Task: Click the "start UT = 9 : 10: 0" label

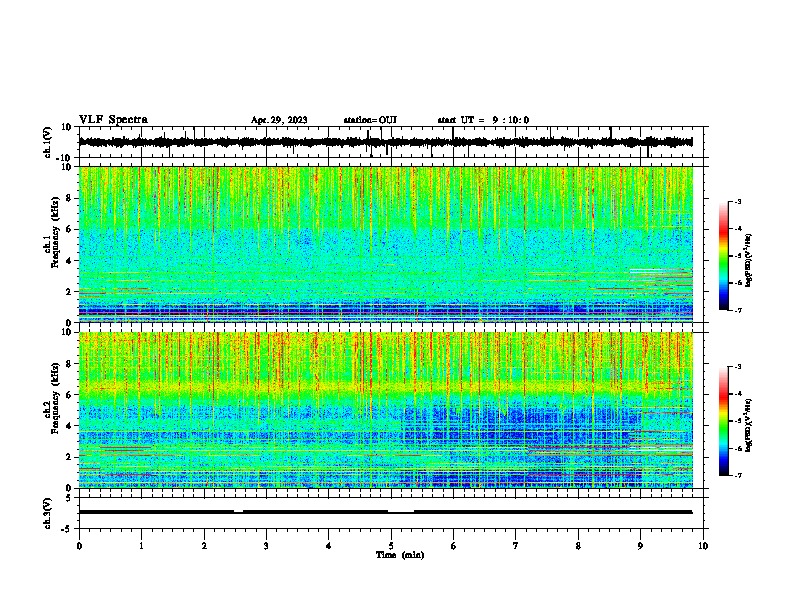Action: (x=483, y=120)
